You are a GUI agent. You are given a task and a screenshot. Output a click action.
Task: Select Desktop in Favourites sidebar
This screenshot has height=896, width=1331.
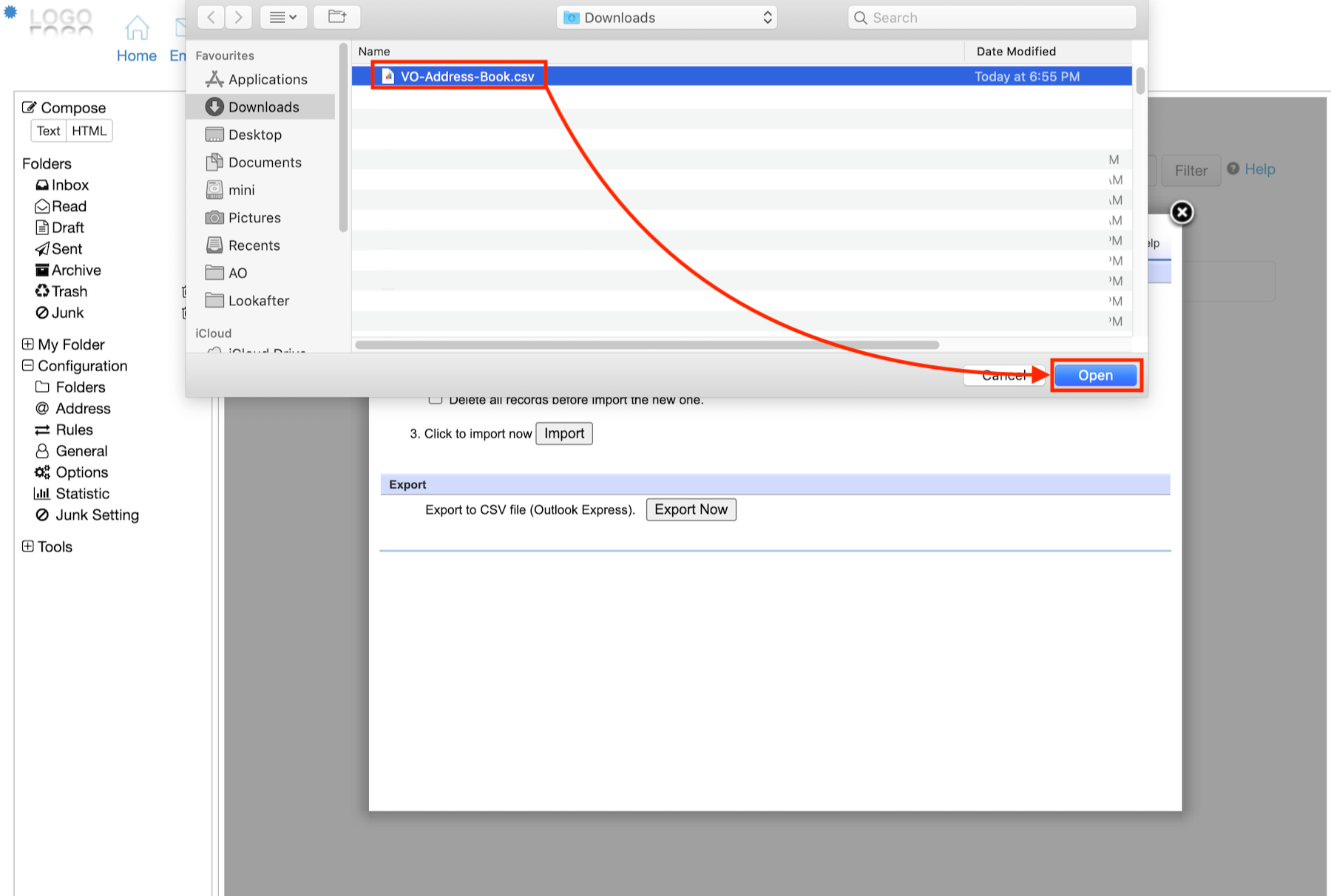(254, 135)
